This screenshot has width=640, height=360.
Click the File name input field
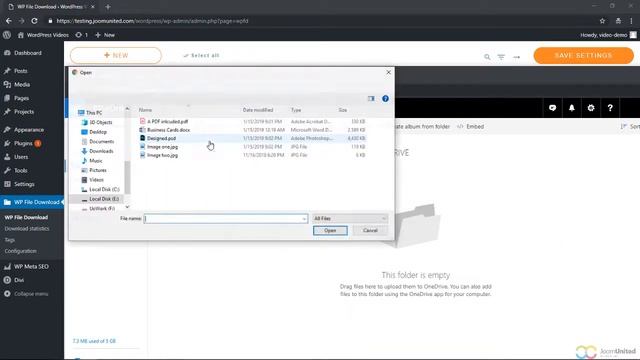point(226,218)
